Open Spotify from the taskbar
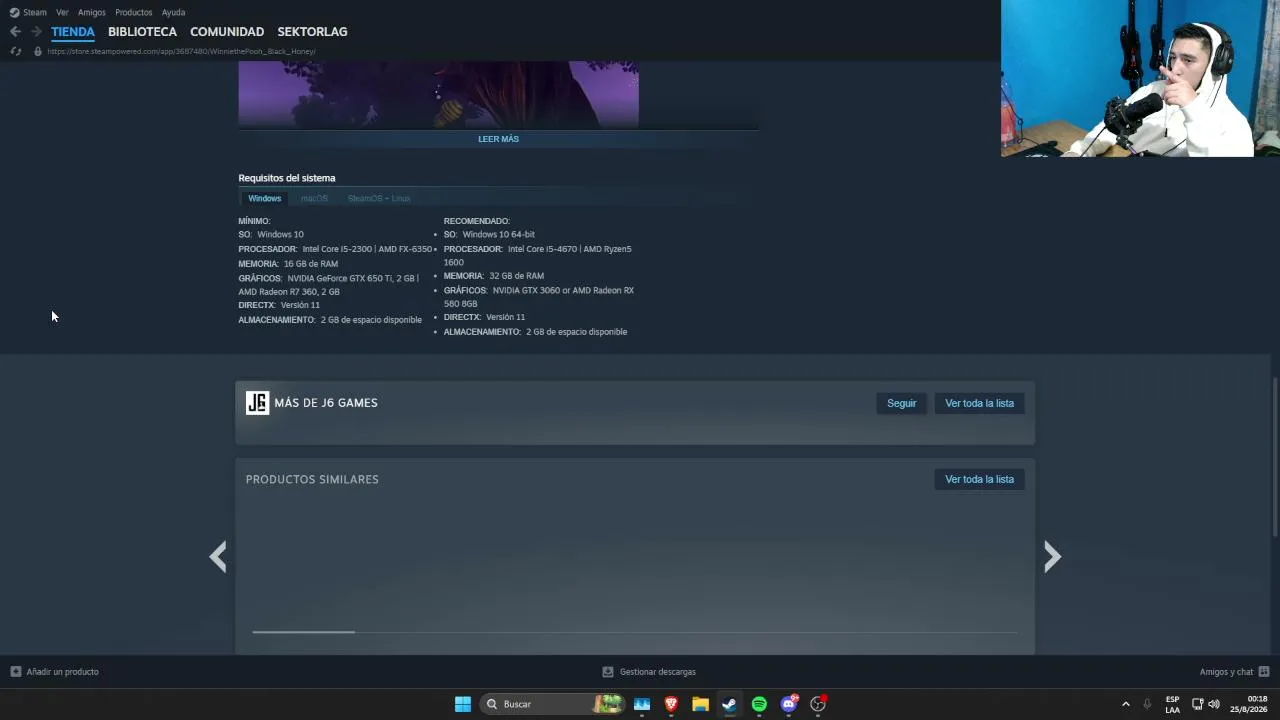Screen dimensions: 1280x720 pos(759,704)
